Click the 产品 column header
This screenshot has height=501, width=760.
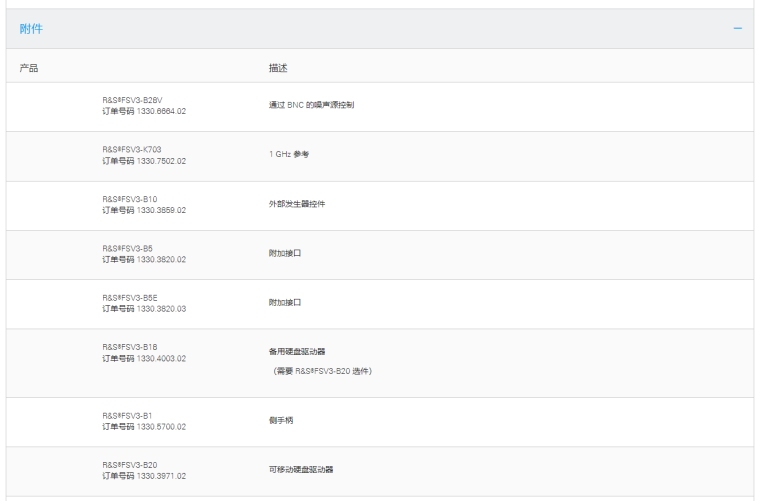point(30,68)
